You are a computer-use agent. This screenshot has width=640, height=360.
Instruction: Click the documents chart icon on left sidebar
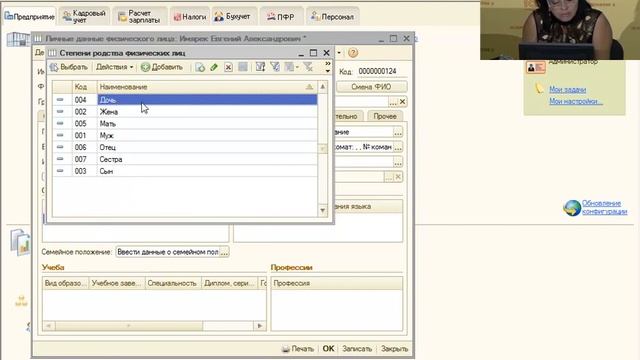(20, 242)
